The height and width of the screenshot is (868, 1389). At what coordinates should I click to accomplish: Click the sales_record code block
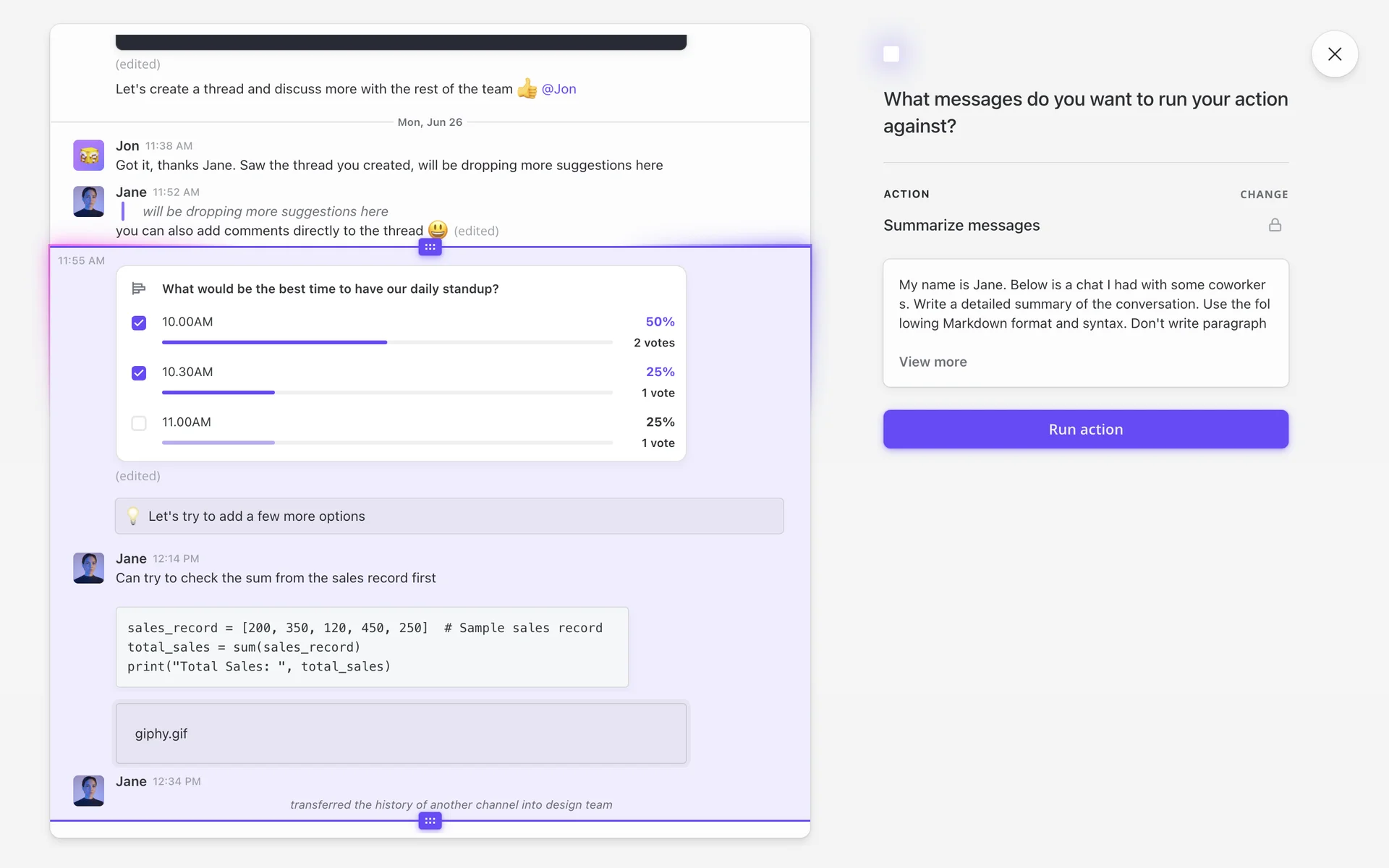[372, 647]
